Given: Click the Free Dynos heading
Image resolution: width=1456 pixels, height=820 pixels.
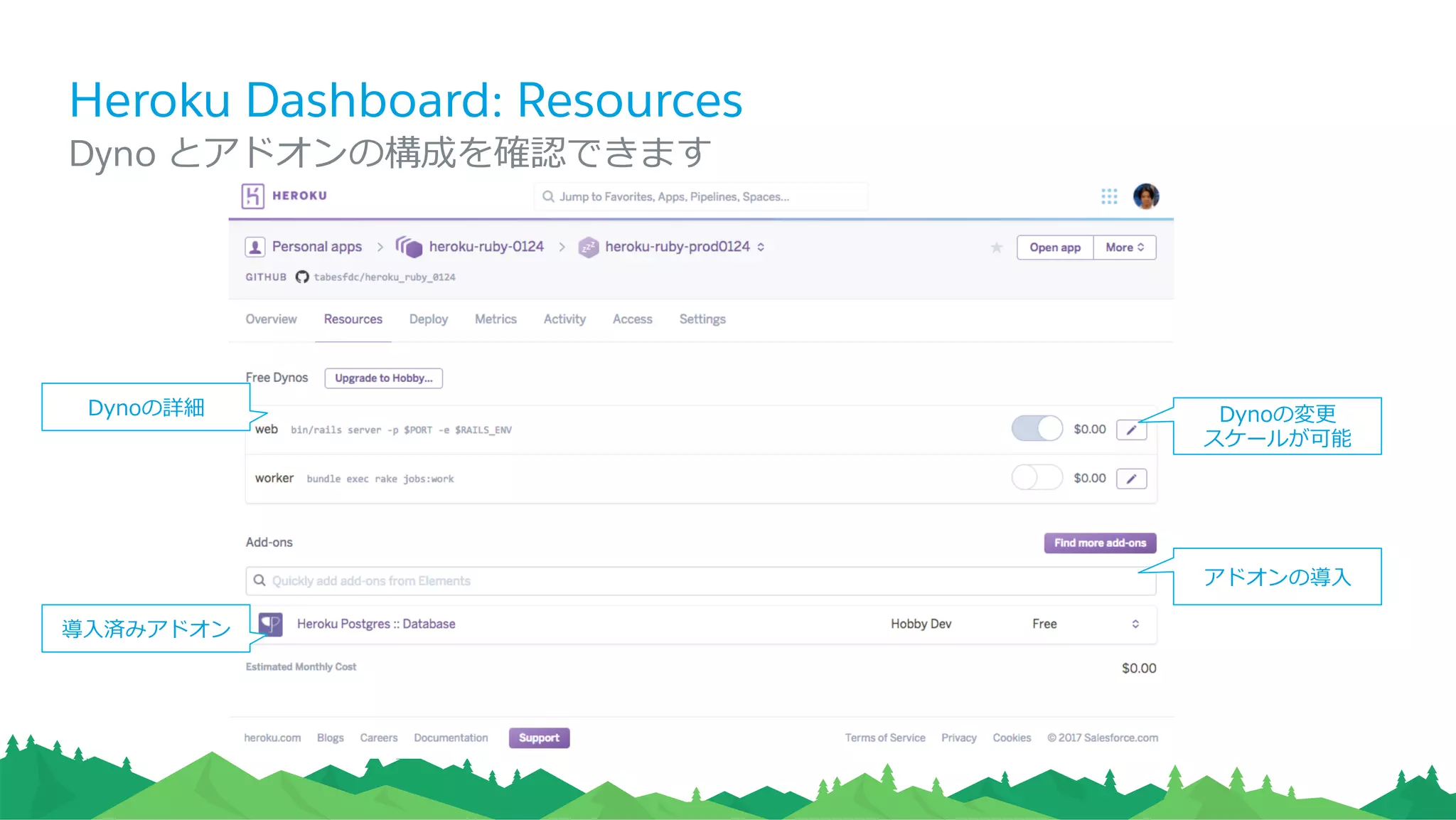Looking at the screenshot, I should pyautogui.click(x=277, y=378).
